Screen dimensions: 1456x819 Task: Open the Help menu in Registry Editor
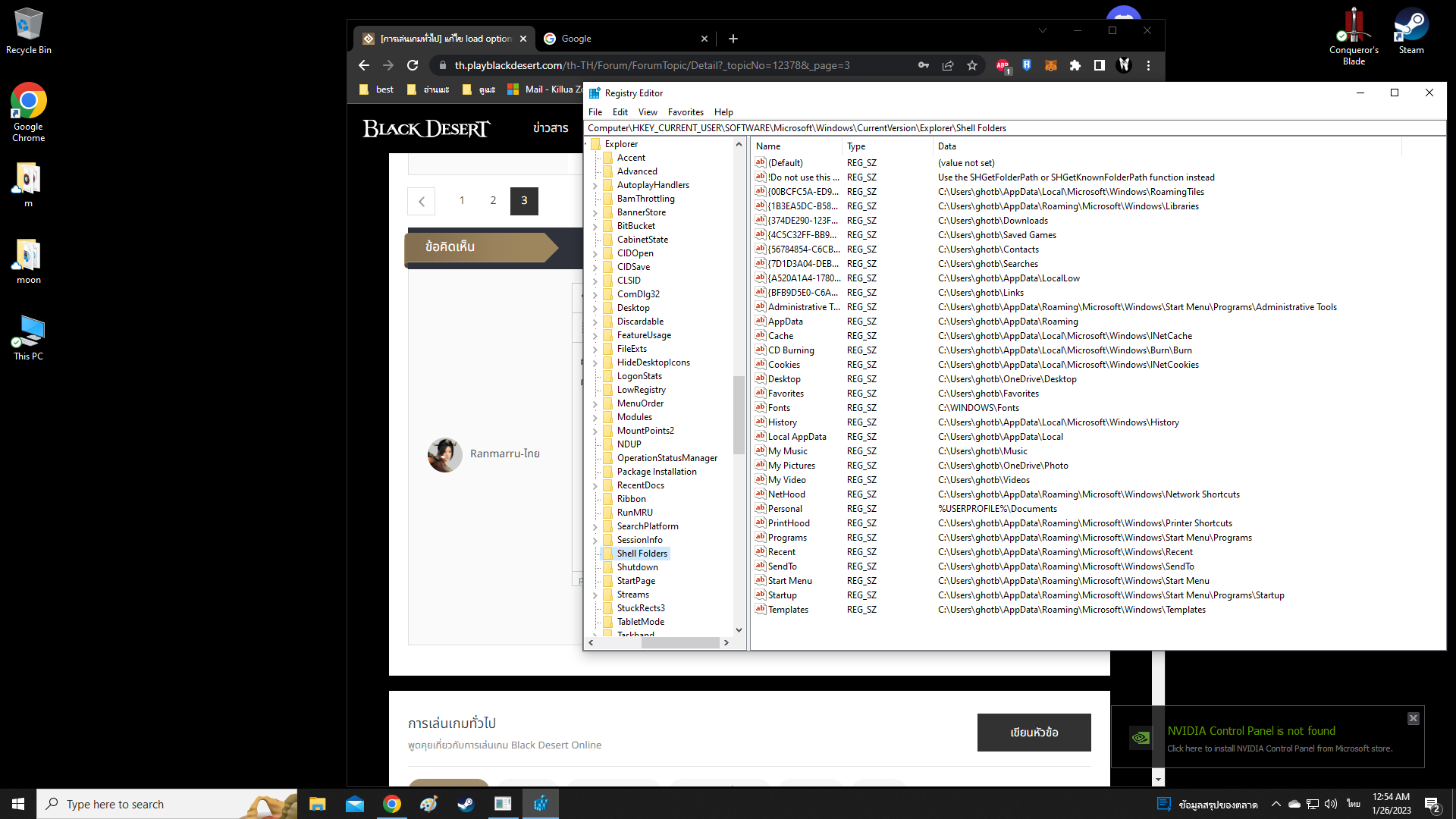click(x=723, y=112)
